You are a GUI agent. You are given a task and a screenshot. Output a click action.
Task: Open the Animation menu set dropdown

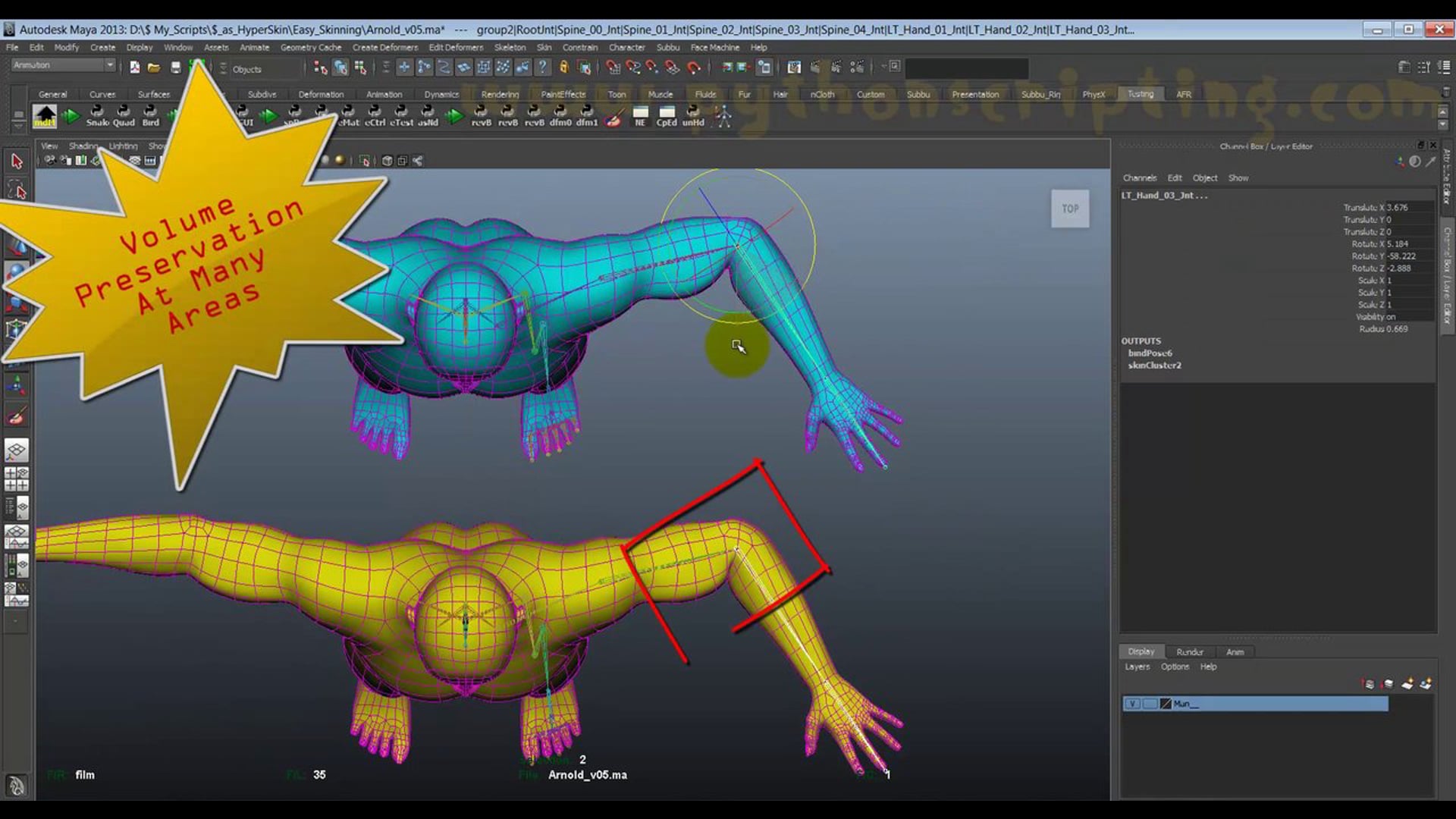(63, 65)
